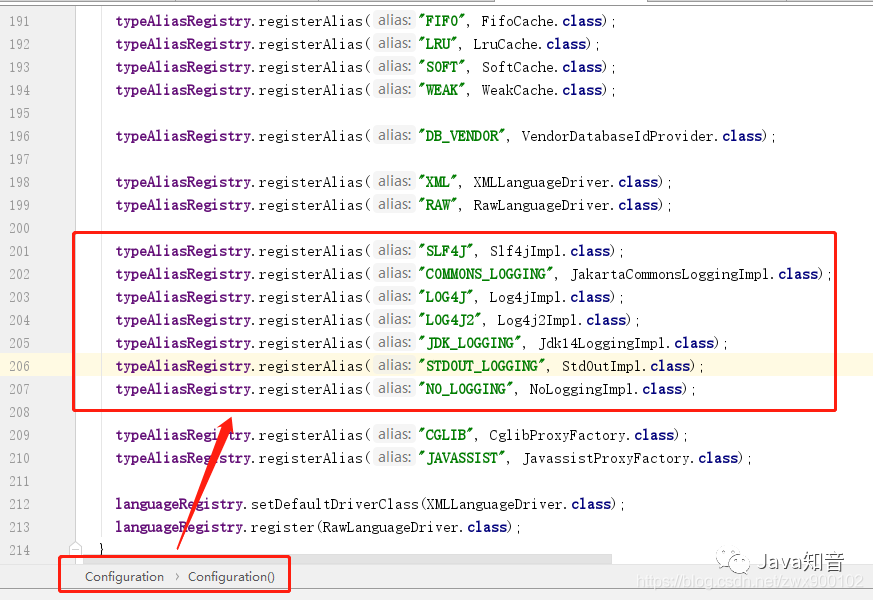Click the "RAW" alias string
The height and width of the screenshot is (600, 873).
[438, 205]
